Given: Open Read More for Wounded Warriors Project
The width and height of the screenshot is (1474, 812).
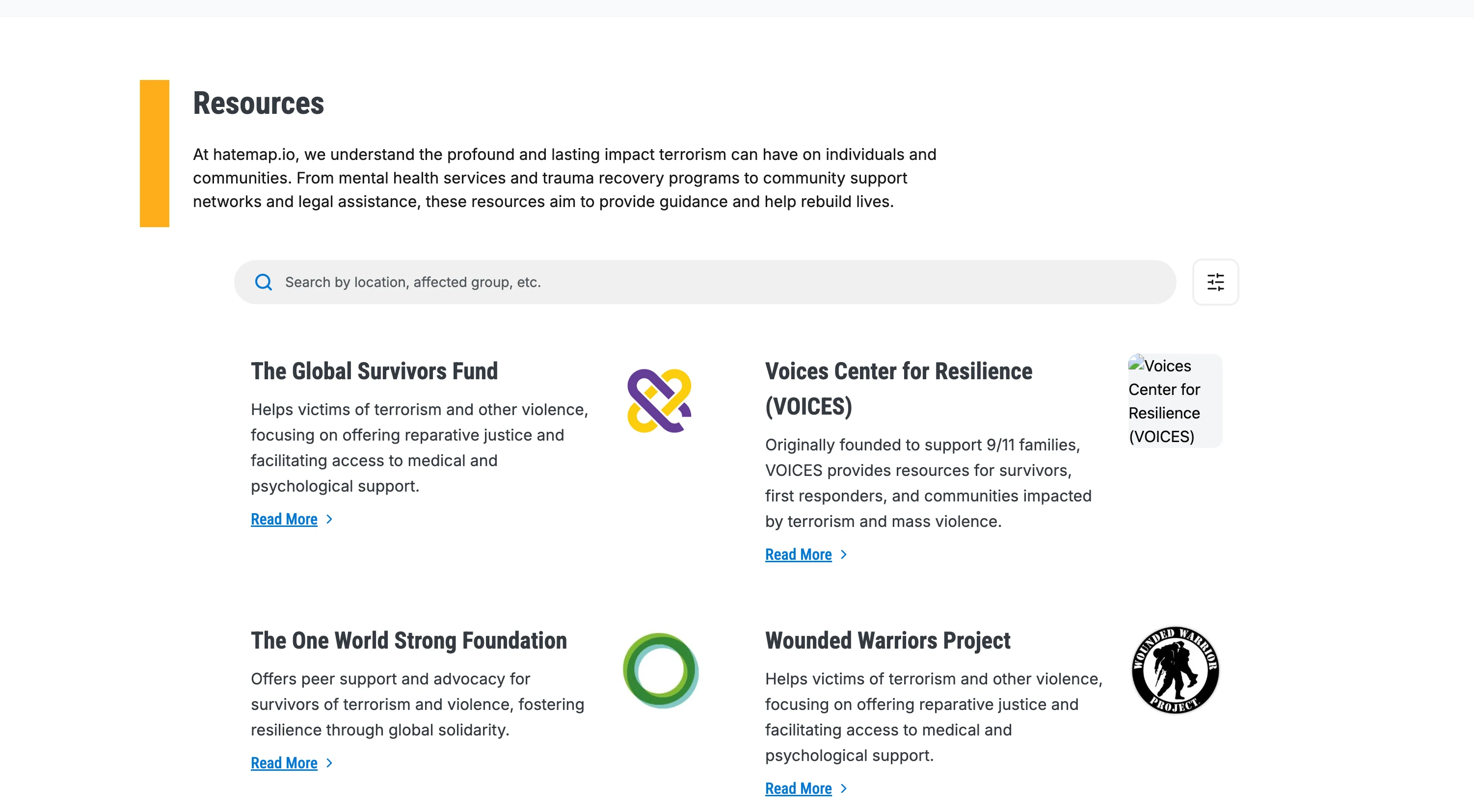Looking at the screenshot, I should (x=798, y=788).
